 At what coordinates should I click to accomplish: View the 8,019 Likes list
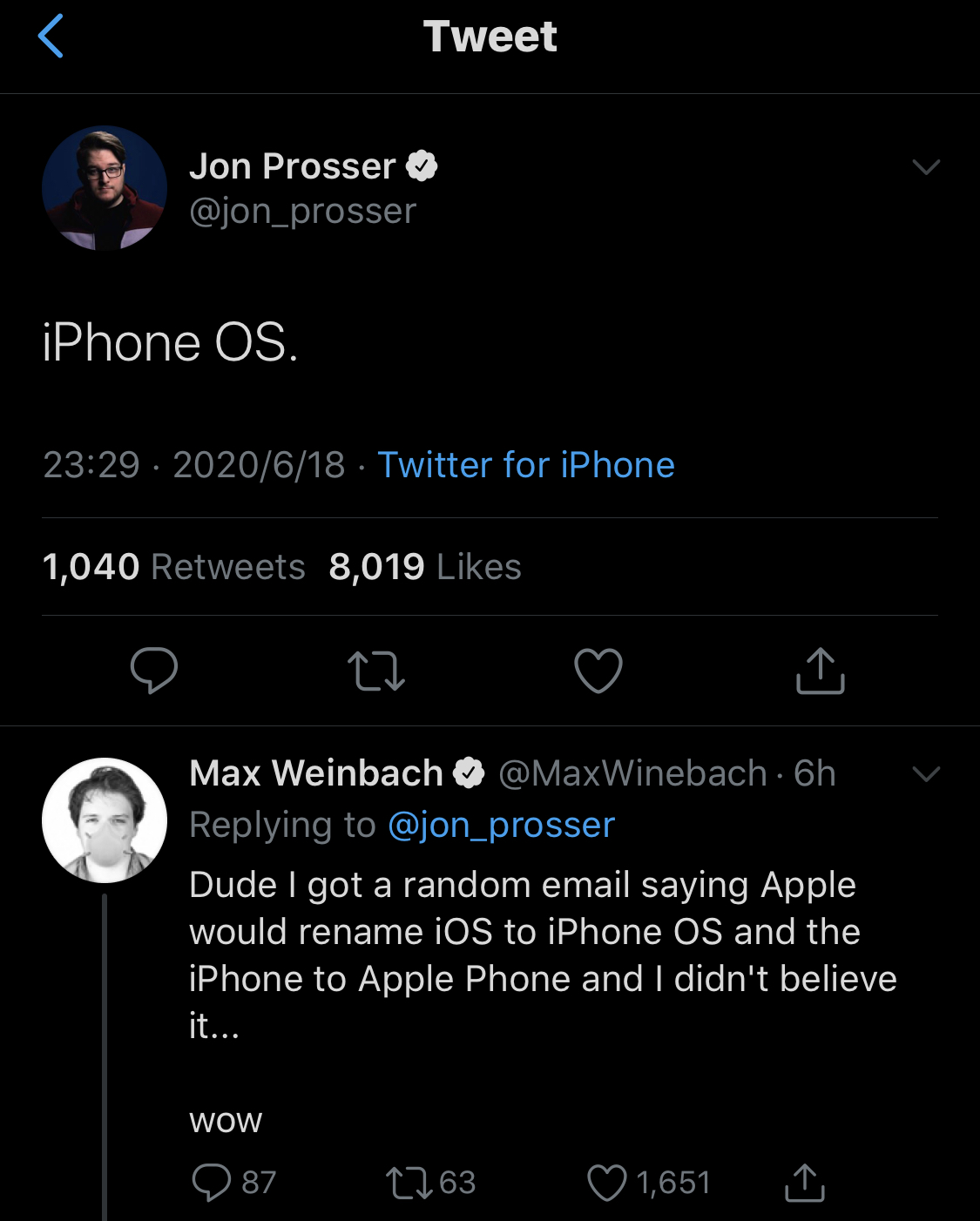pos(422,566)
